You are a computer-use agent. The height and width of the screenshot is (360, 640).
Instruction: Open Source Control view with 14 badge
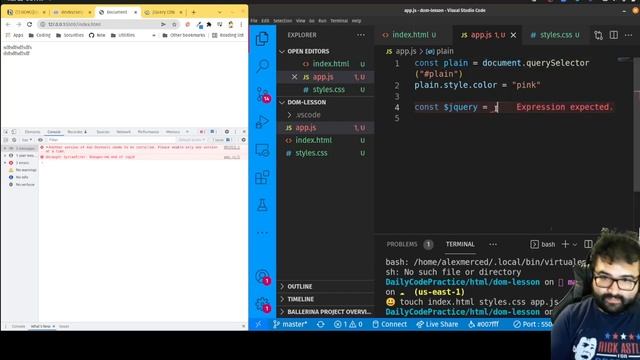pos(262,95)
